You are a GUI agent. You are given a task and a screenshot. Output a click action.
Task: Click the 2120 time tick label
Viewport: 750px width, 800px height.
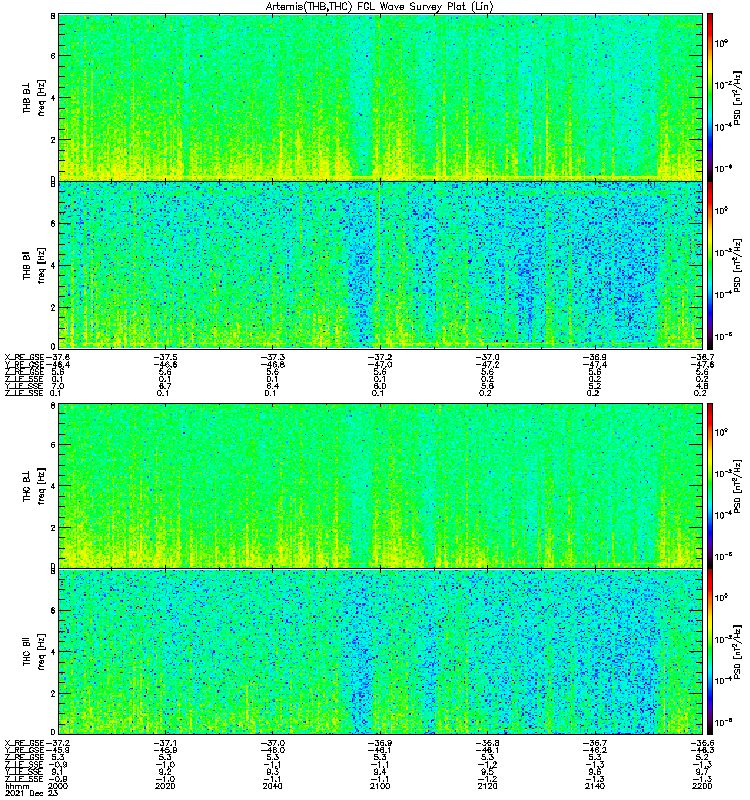488,786
